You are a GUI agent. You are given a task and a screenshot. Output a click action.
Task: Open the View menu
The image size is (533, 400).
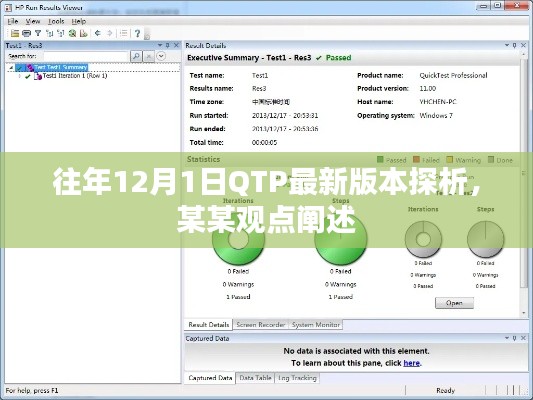[33, 21]
